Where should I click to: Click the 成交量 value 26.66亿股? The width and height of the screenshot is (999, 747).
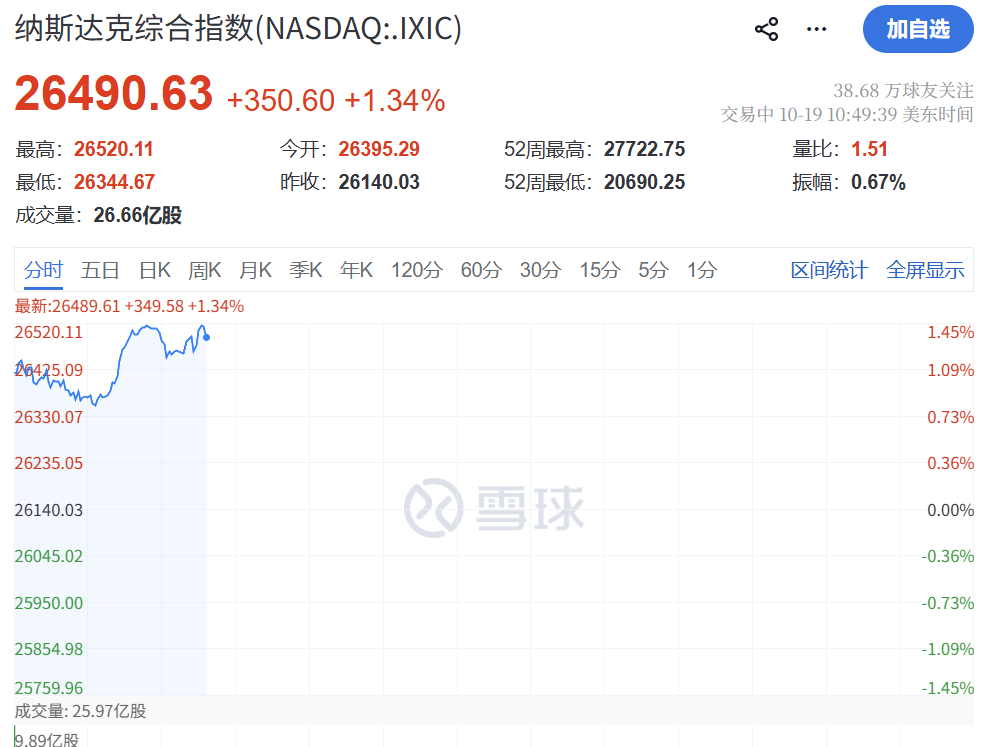138,215
